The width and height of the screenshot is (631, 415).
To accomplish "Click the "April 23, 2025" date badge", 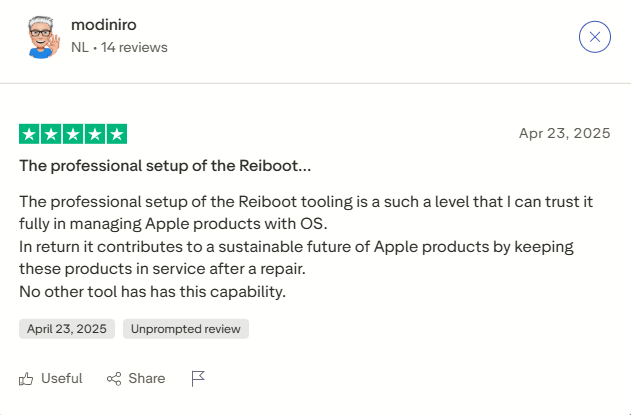I will tap(67, 328).
